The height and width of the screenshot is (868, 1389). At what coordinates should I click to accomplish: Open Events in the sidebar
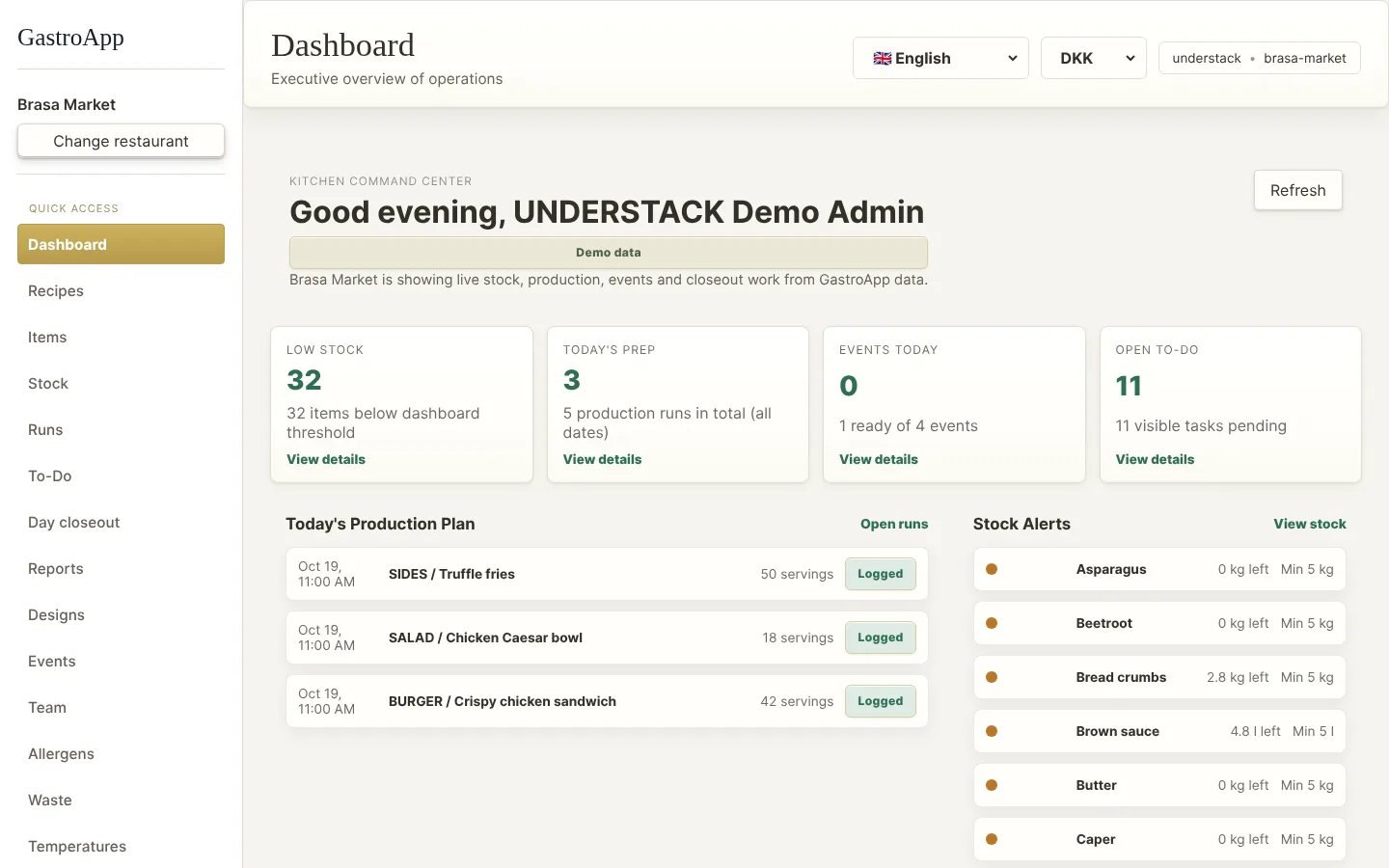(121, 661)
